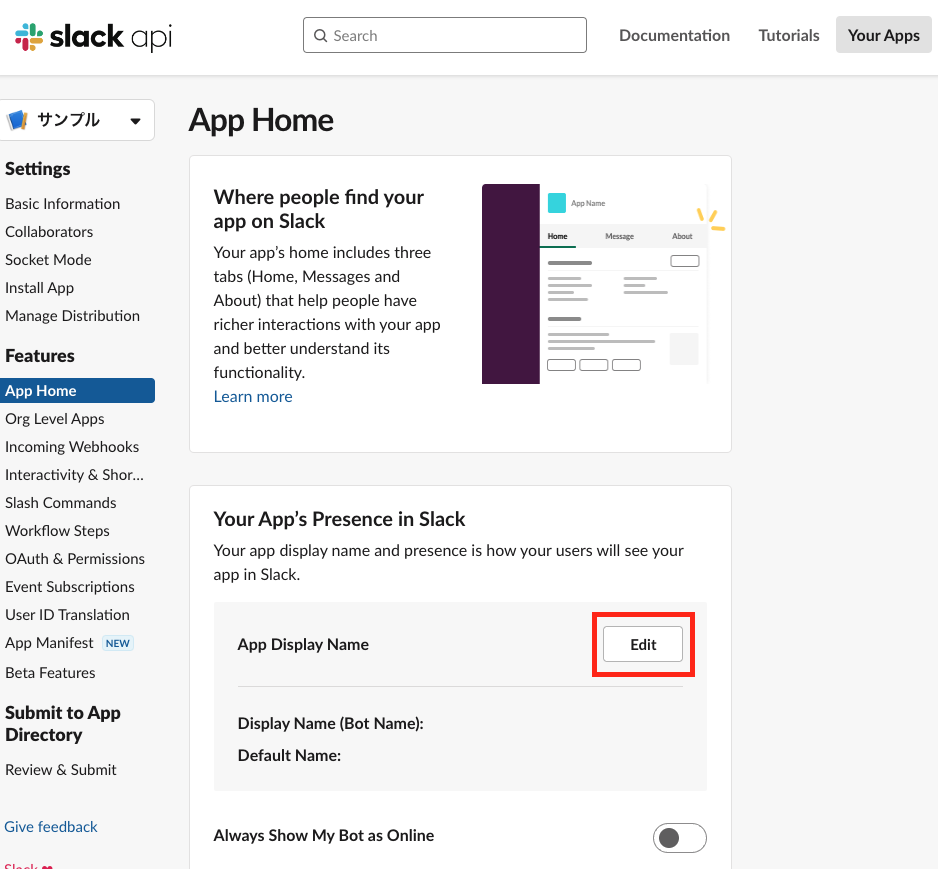The height and width of the screenshot is (869, 938).
Task: Click the NEW badge beside App Manifest
Action: pyautogui.click(x=118, y=643)
